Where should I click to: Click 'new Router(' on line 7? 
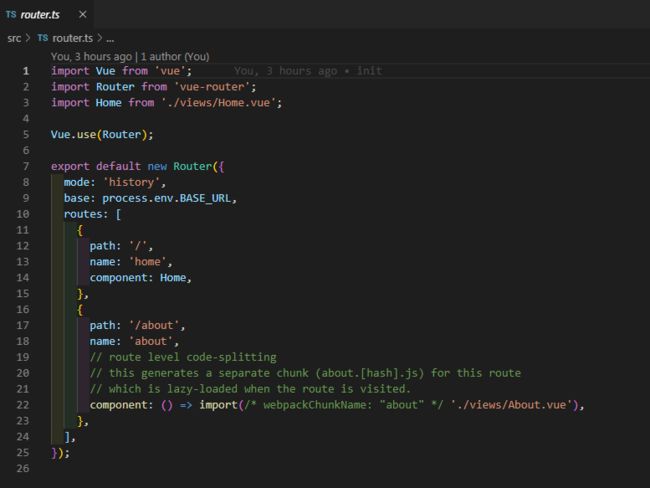tap(183, 166)
